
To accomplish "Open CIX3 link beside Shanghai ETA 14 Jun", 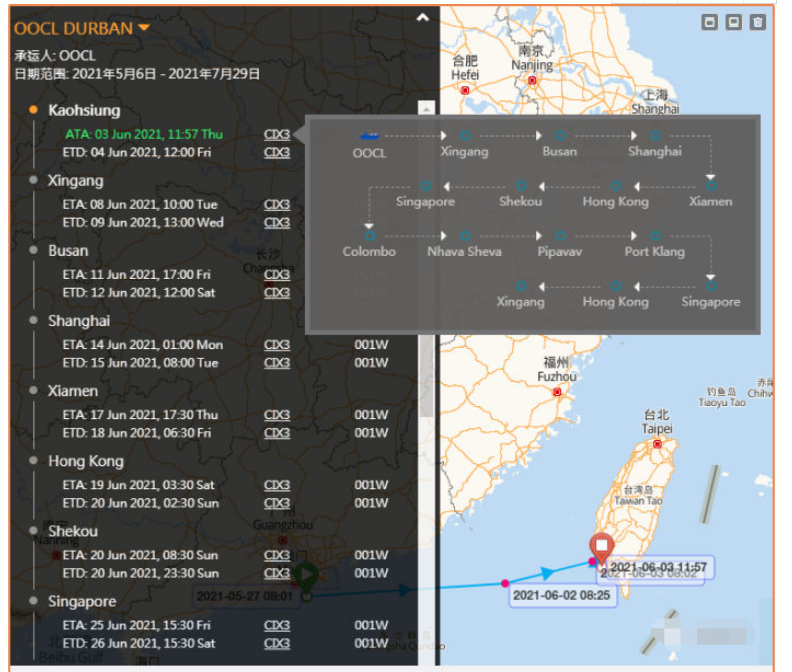I will (277, 345).
